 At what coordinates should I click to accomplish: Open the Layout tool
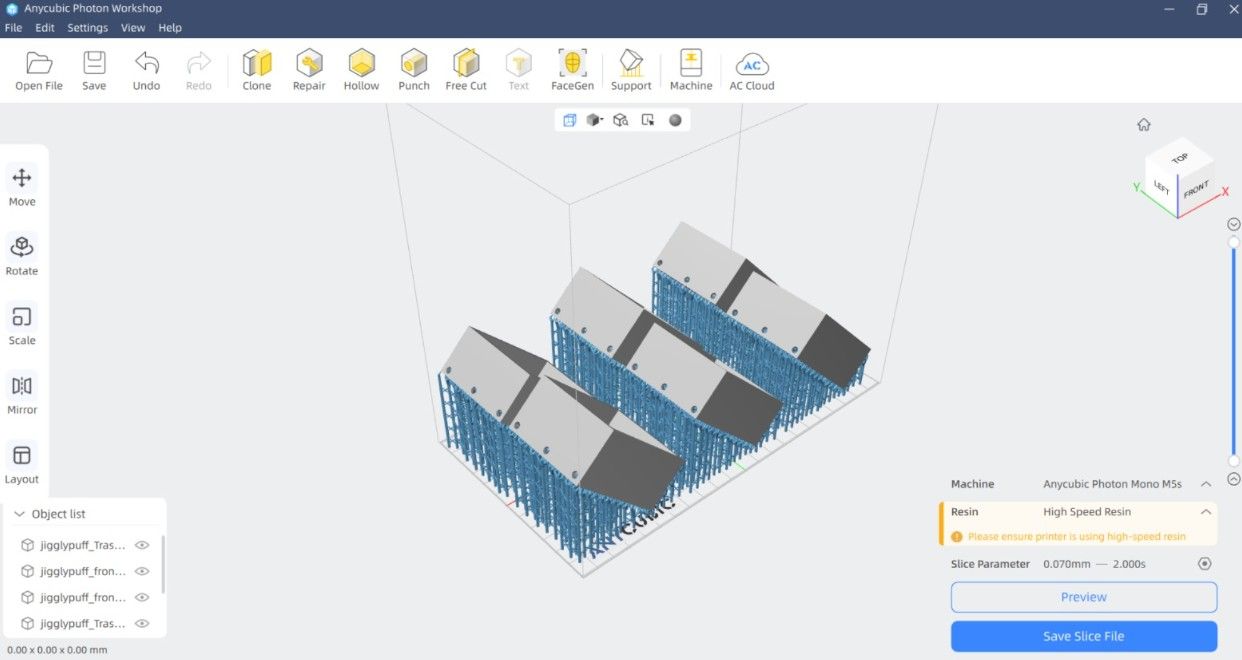[22, 463]
